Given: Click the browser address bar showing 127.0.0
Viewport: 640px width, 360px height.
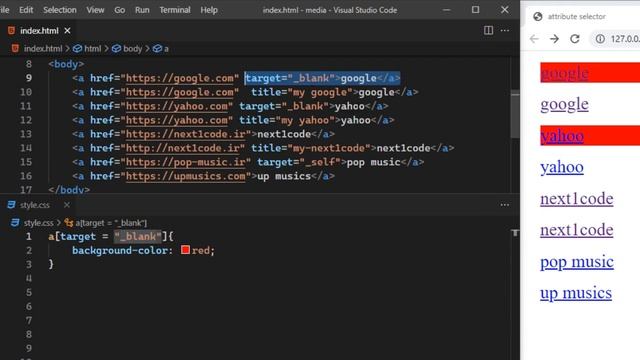Looking at the screenshot, I should pyautogui.click(x=616, y=39).
